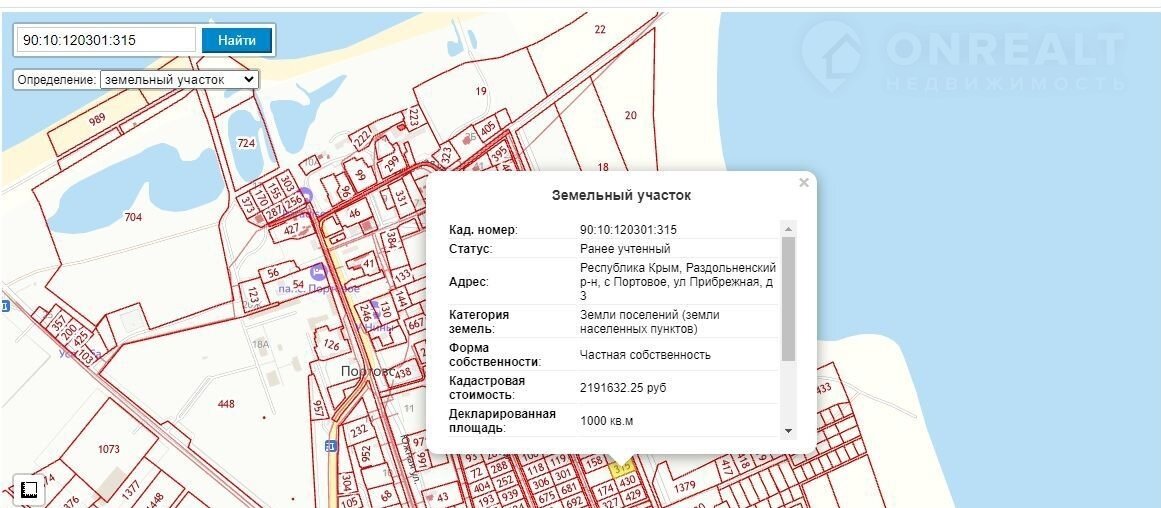Open the Определение type dropdown

(x=179, y=79)
